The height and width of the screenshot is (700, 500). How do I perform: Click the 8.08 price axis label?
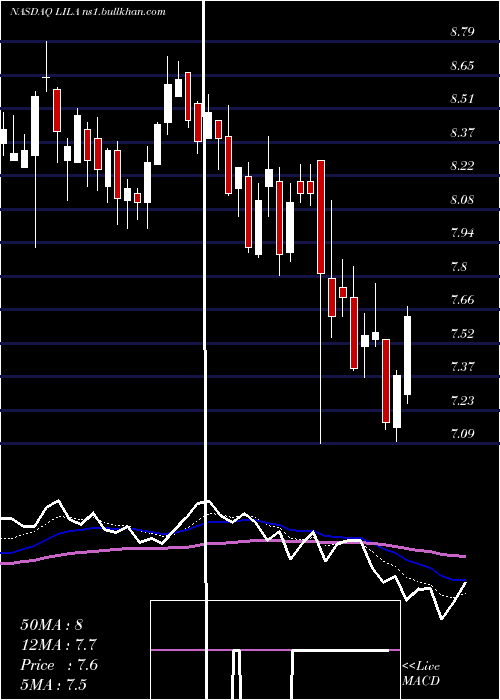462,199
